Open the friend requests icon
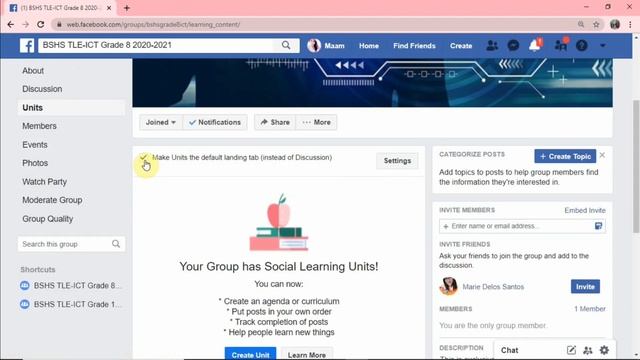The height and width of the screenshot is (360, 640). coord(492,45)
